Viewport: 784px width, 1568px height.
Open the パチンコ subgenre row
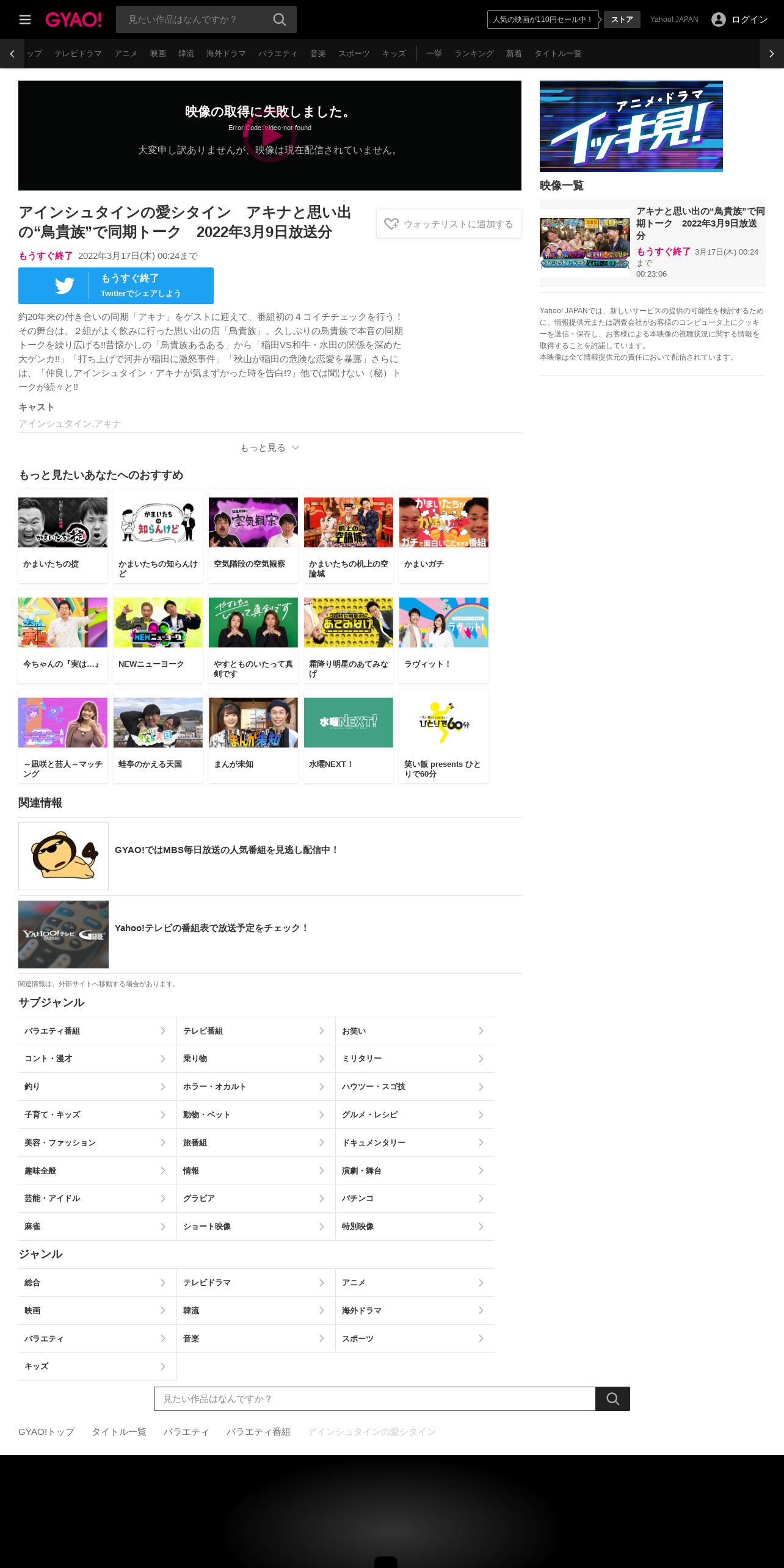415,1199
